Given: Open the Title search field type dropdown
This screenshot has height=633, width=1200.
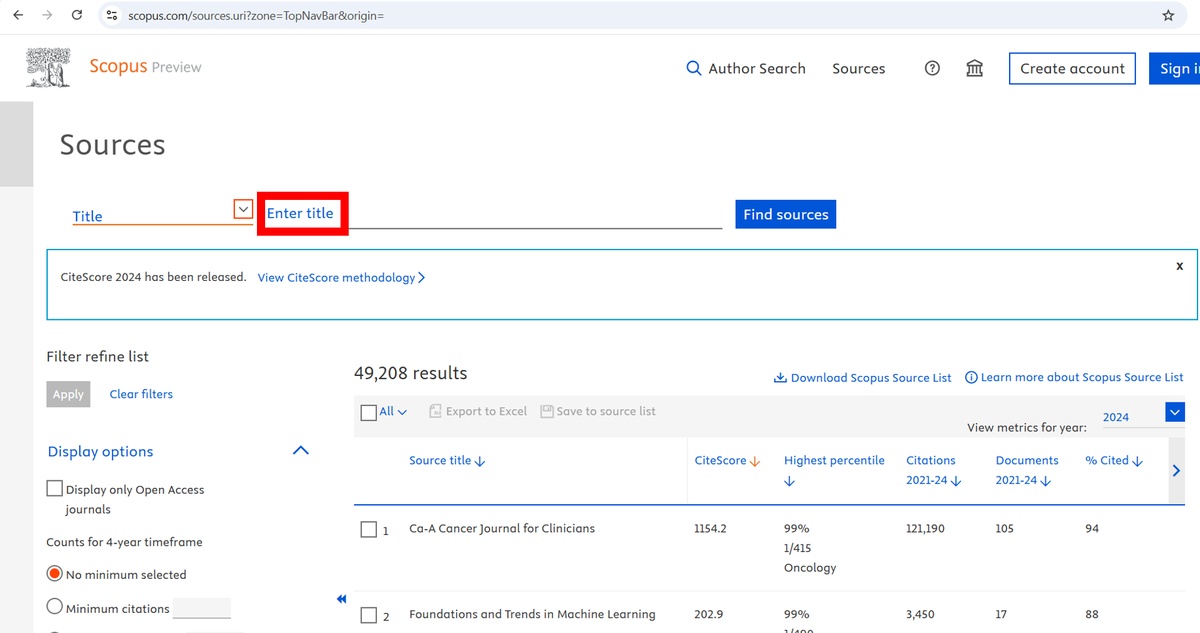Looking at the screenshot, I should coord(242,209).
